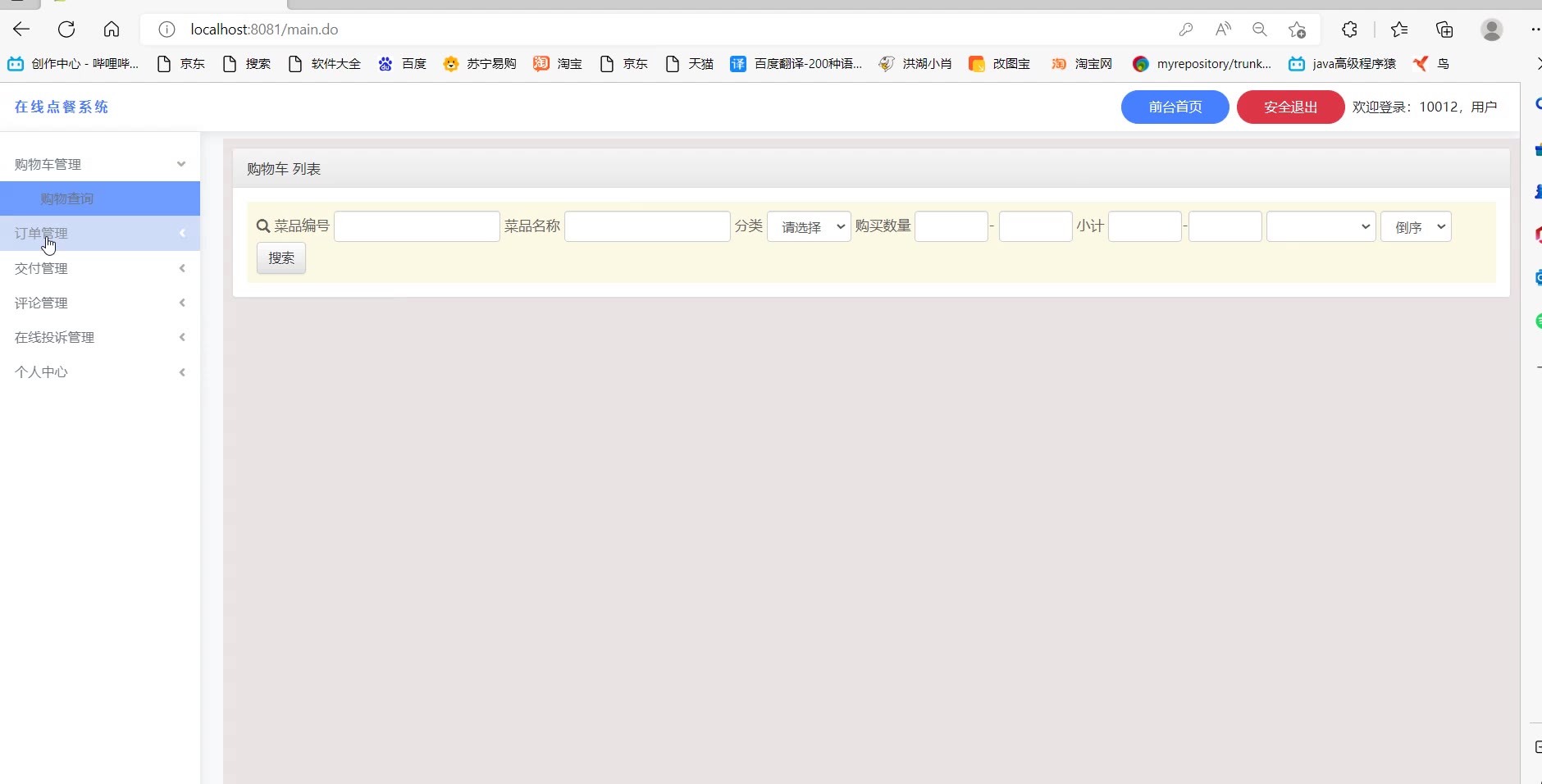
Task: Focus the 菜品编号 input field
Action: click(417, 226)
